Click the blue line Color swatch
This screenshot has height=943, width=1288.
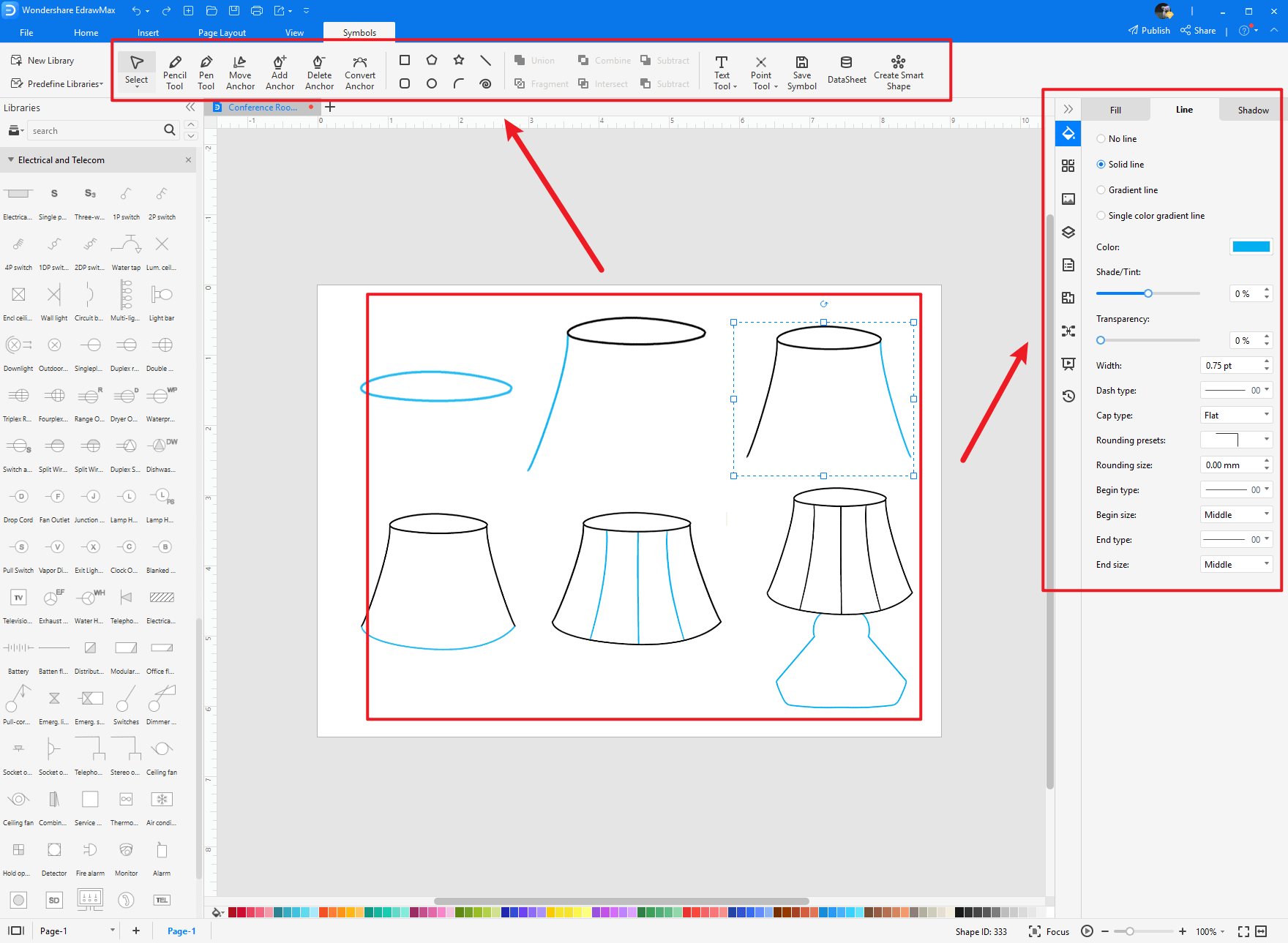(x=1251, y=247)
